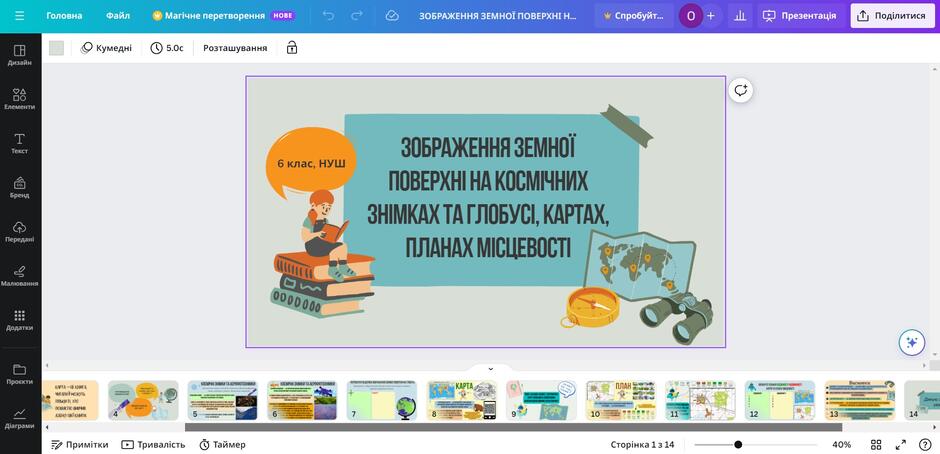Redo the last action
The image size is (940, 454).
(x=357, y=16)
